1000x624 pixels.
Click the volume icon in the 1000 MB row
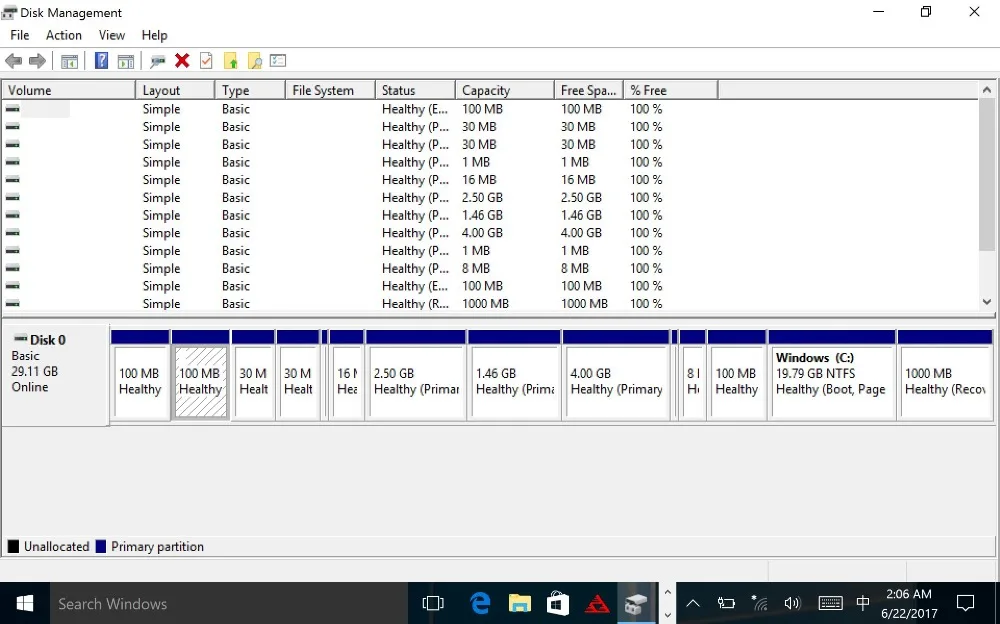point(12,304)
